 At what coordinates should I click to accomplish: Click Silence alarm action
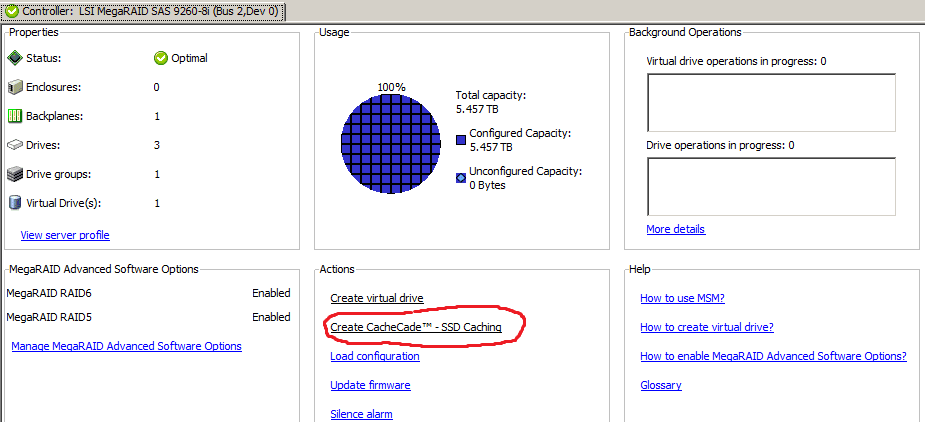click(361, 414)
